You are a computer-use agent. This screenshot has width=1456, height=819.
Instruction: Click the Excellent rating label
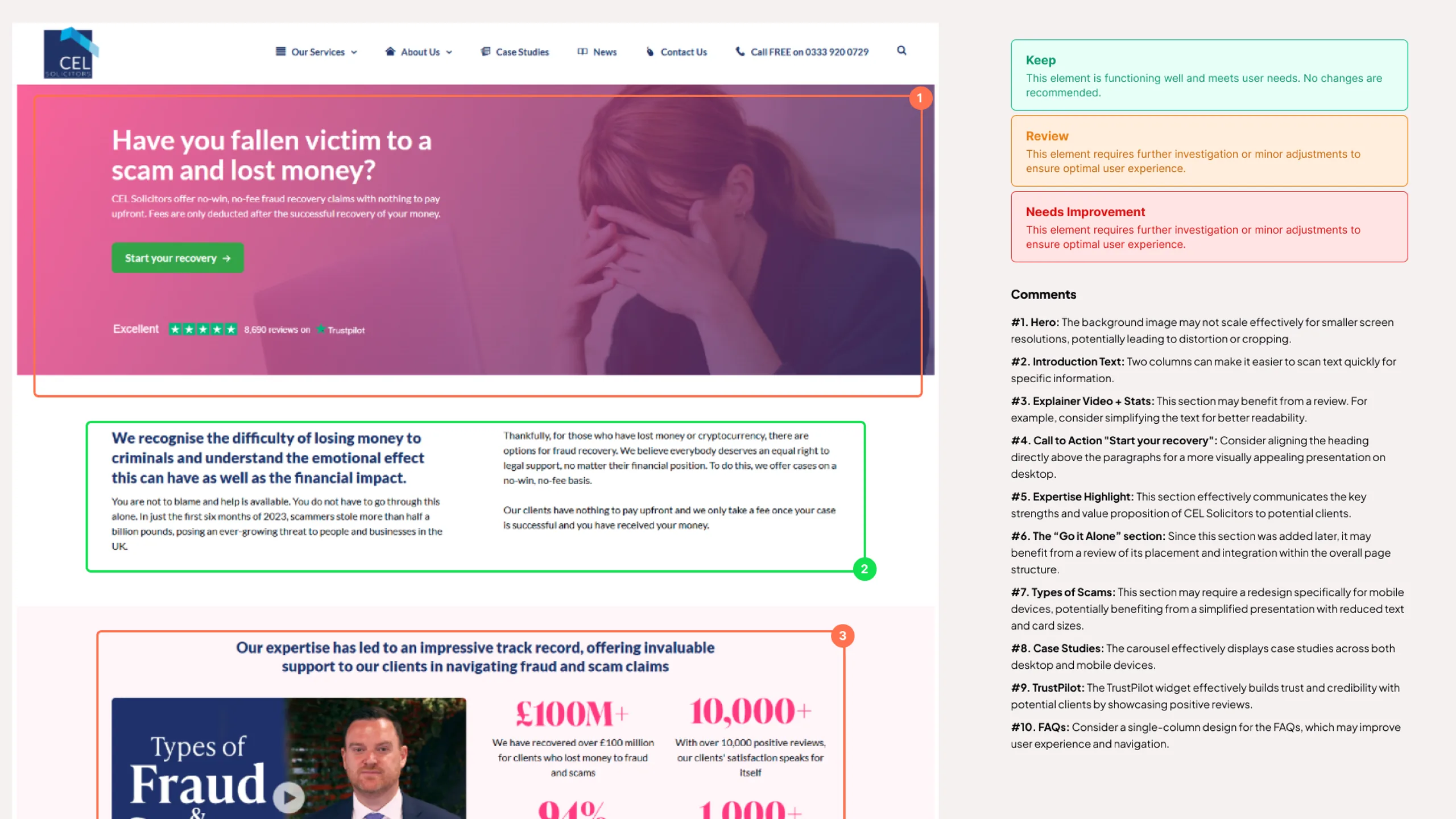coord(135,329)
